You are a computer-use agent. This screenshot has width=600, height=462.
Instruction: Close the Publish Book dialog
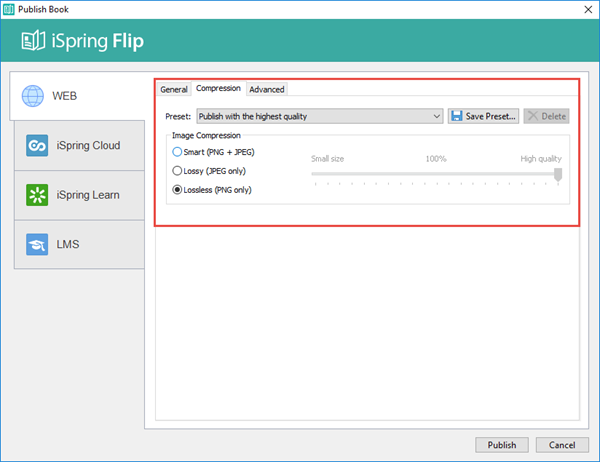pyautogui.click(x=588, y=9)
